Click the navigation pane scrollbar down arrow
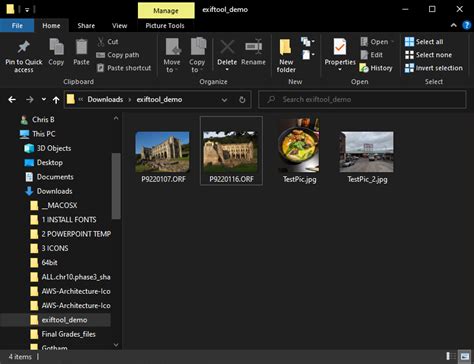The image size is (474, 364). click(116, 345)
